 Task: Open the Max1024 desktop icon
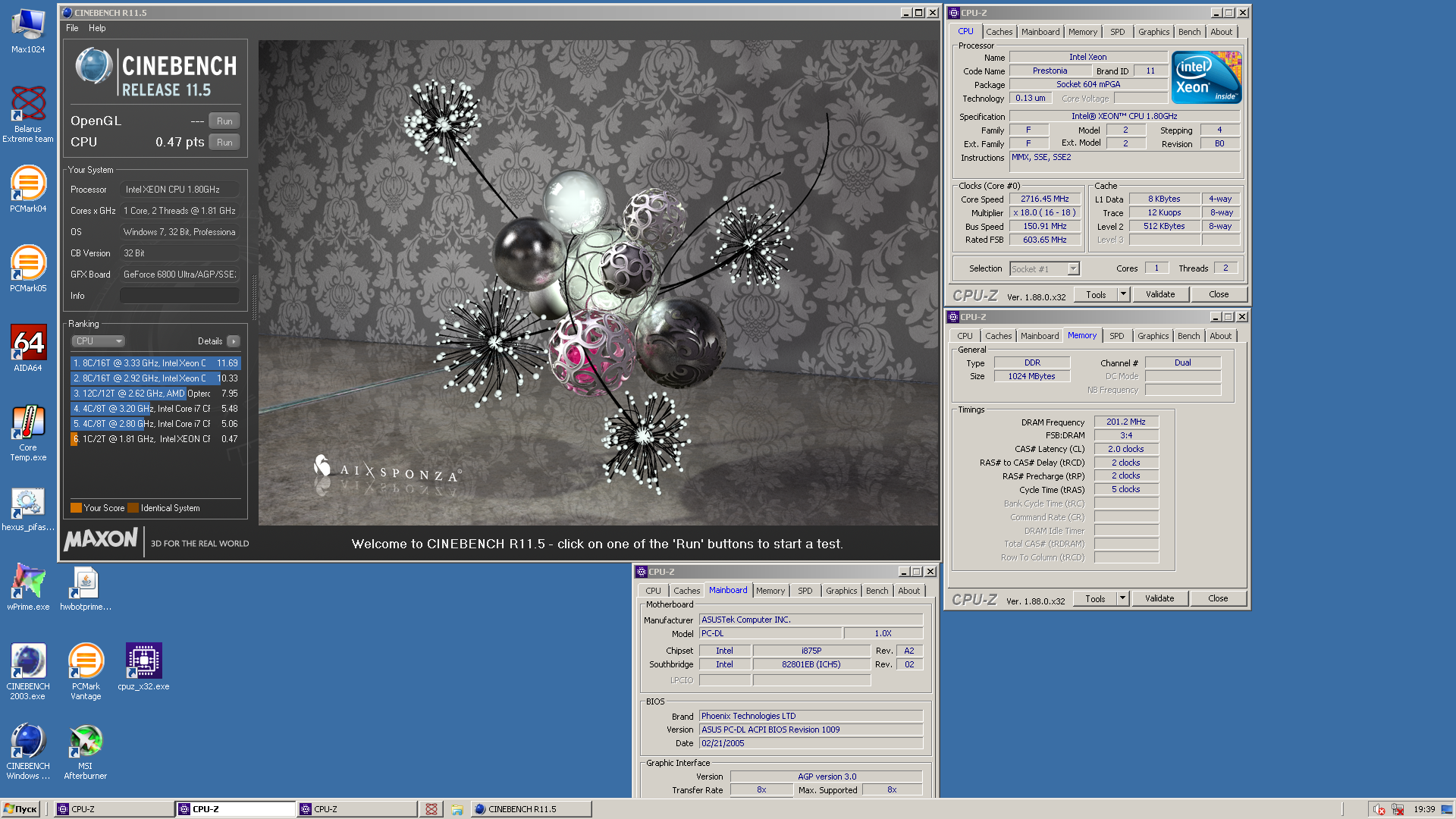point(28,30)
